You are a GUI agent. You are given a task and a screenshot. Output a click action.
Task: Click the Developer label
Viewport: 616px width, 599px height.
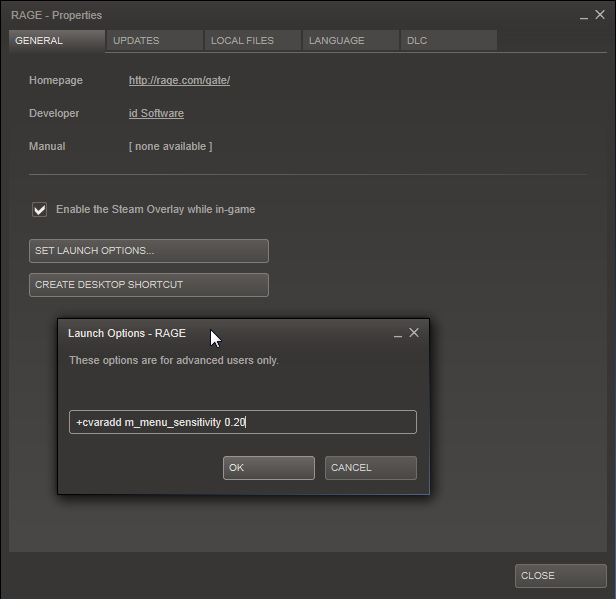point(54,114)
